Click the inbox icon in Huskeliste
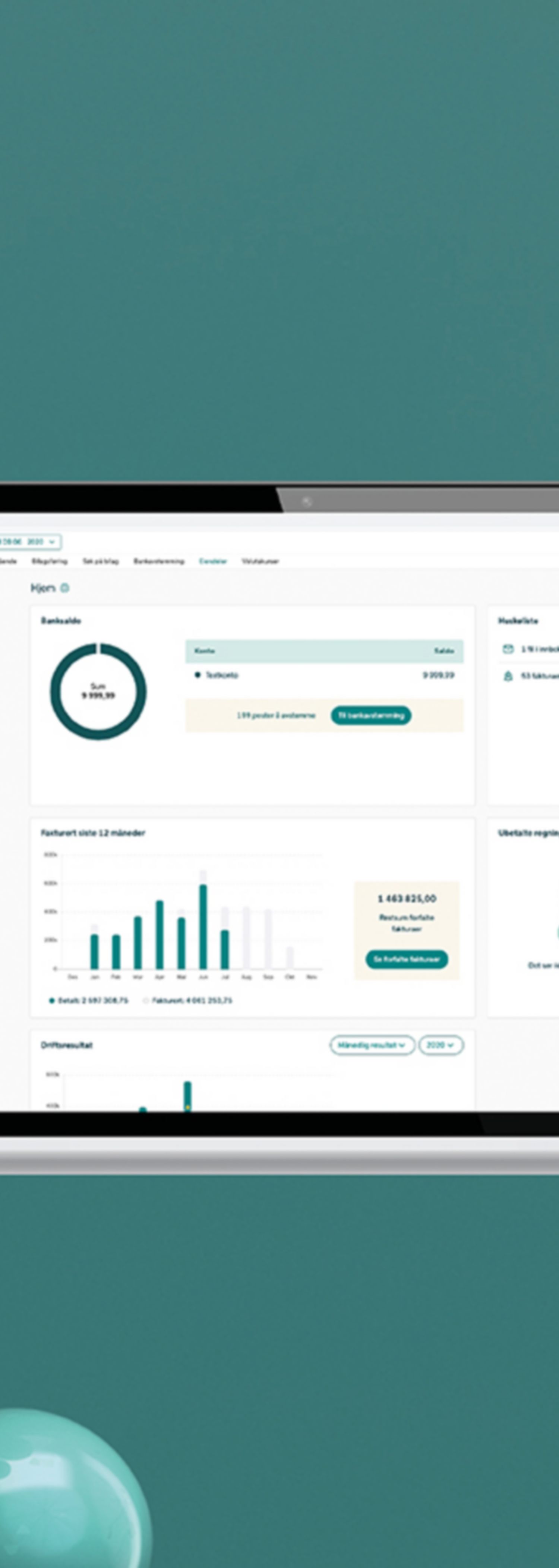 508,649
